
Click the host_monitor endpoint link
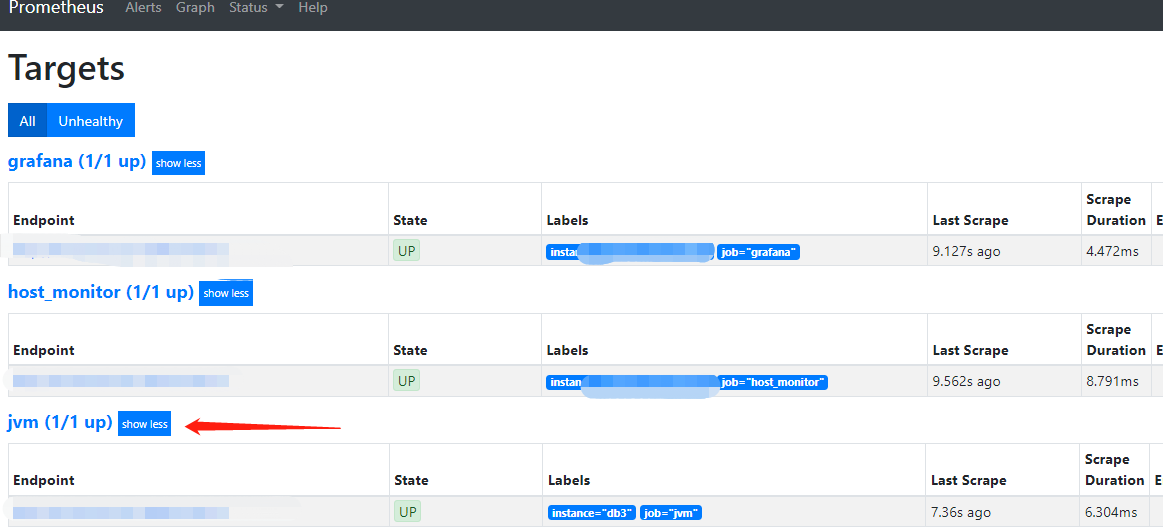coord(121,381)
